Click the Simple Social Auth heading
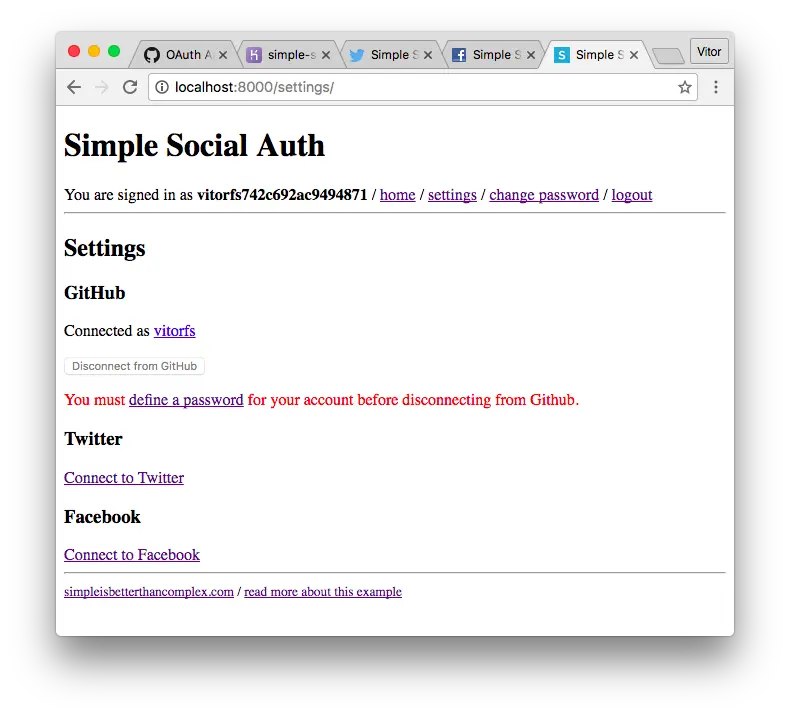Screen dimensions: 790x716 click(194, 145)
